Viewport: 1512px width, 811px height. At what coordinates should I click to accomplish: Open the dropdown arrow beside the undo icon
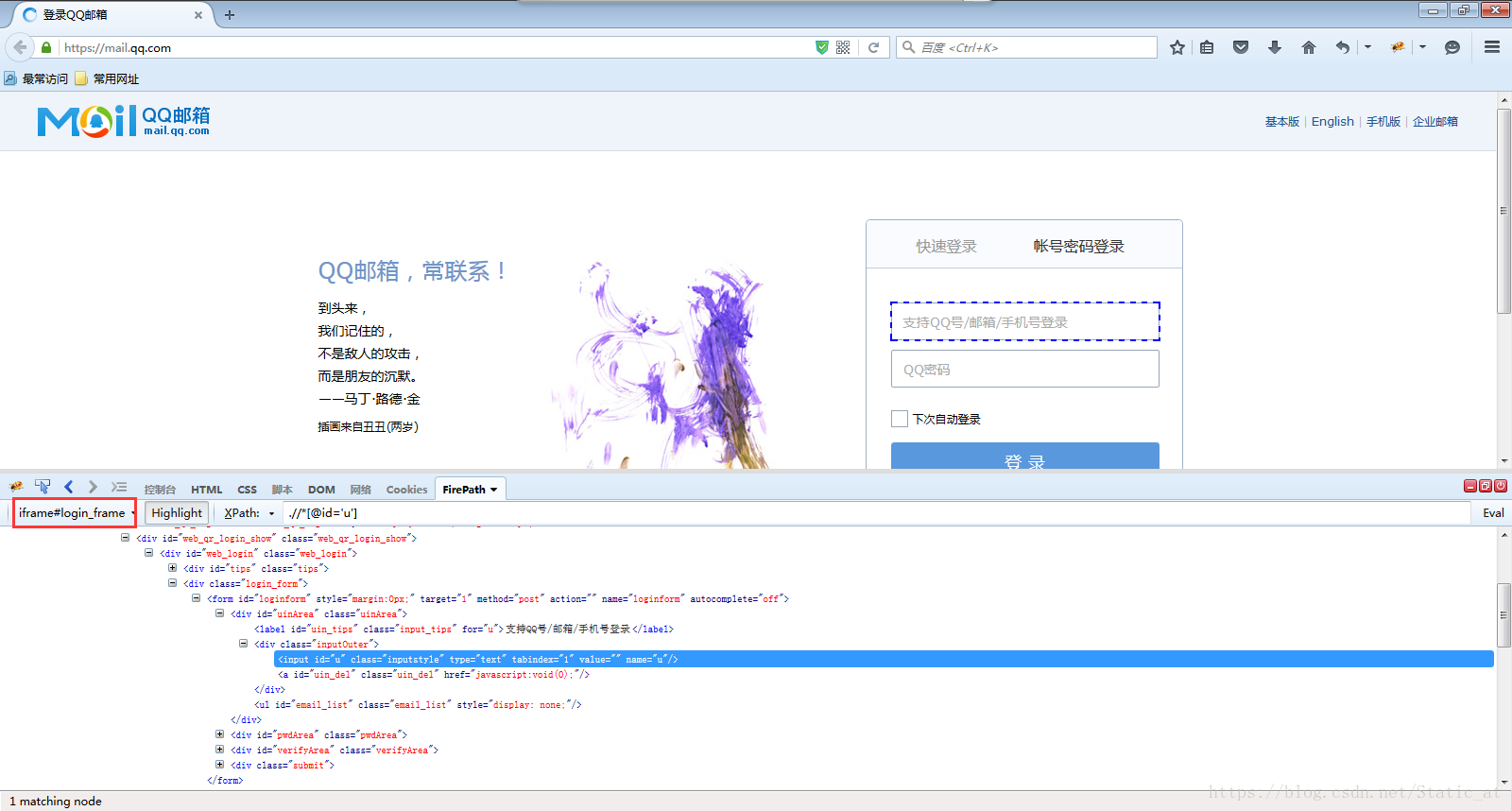[1367, 47]
